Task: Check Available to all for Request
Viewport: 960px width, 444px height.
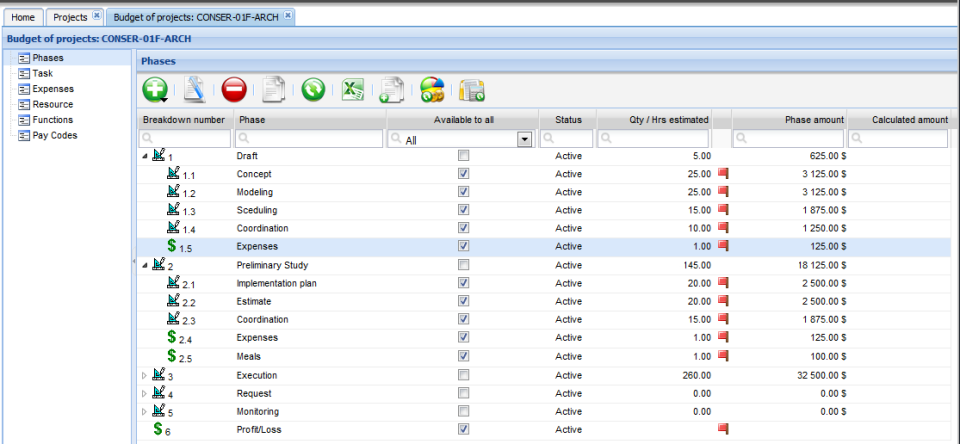Action: coord(463,393)
